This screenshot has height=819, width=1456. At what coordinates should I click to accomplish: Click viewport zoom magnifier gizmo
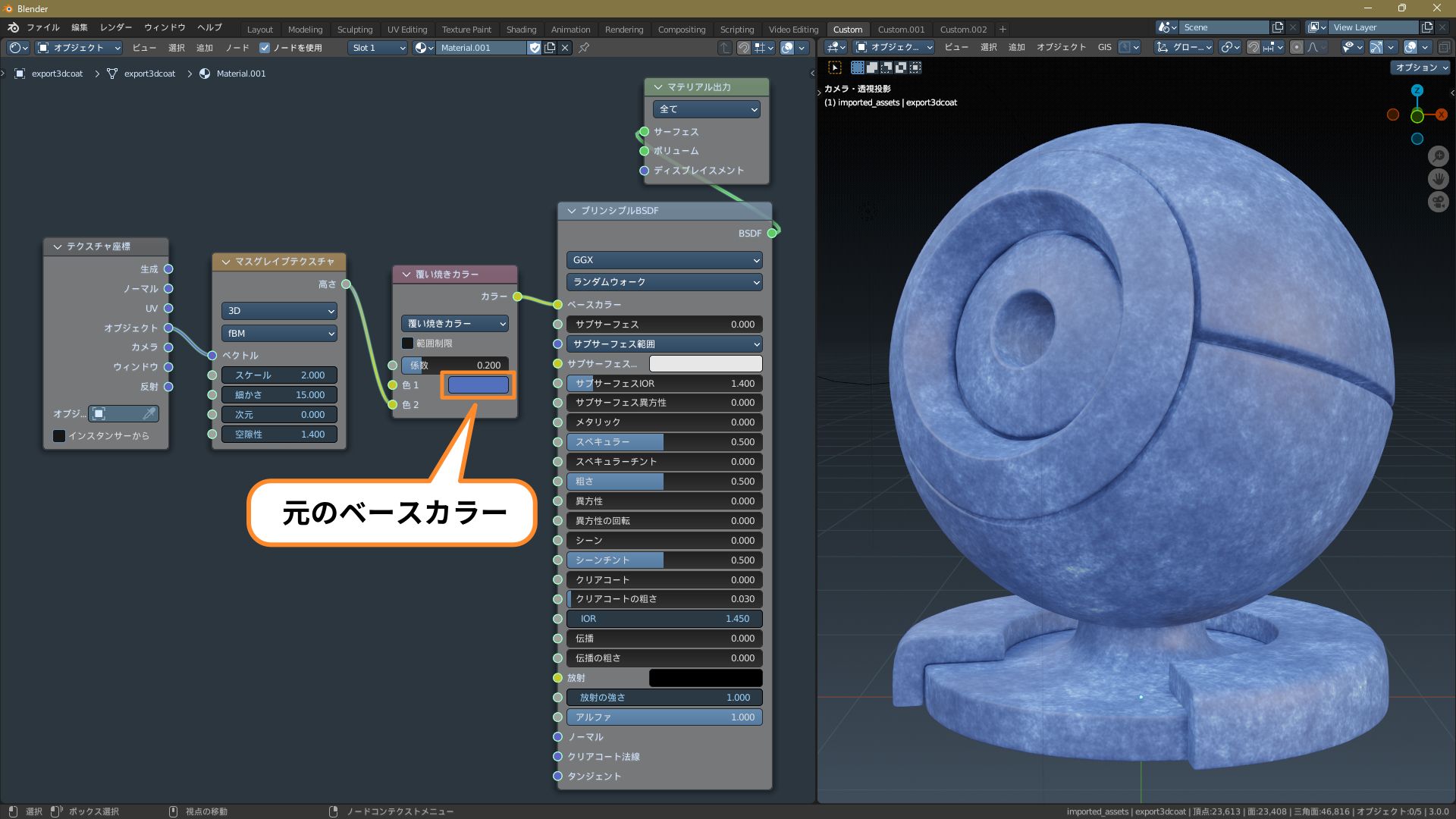(x=1438, y=156)
